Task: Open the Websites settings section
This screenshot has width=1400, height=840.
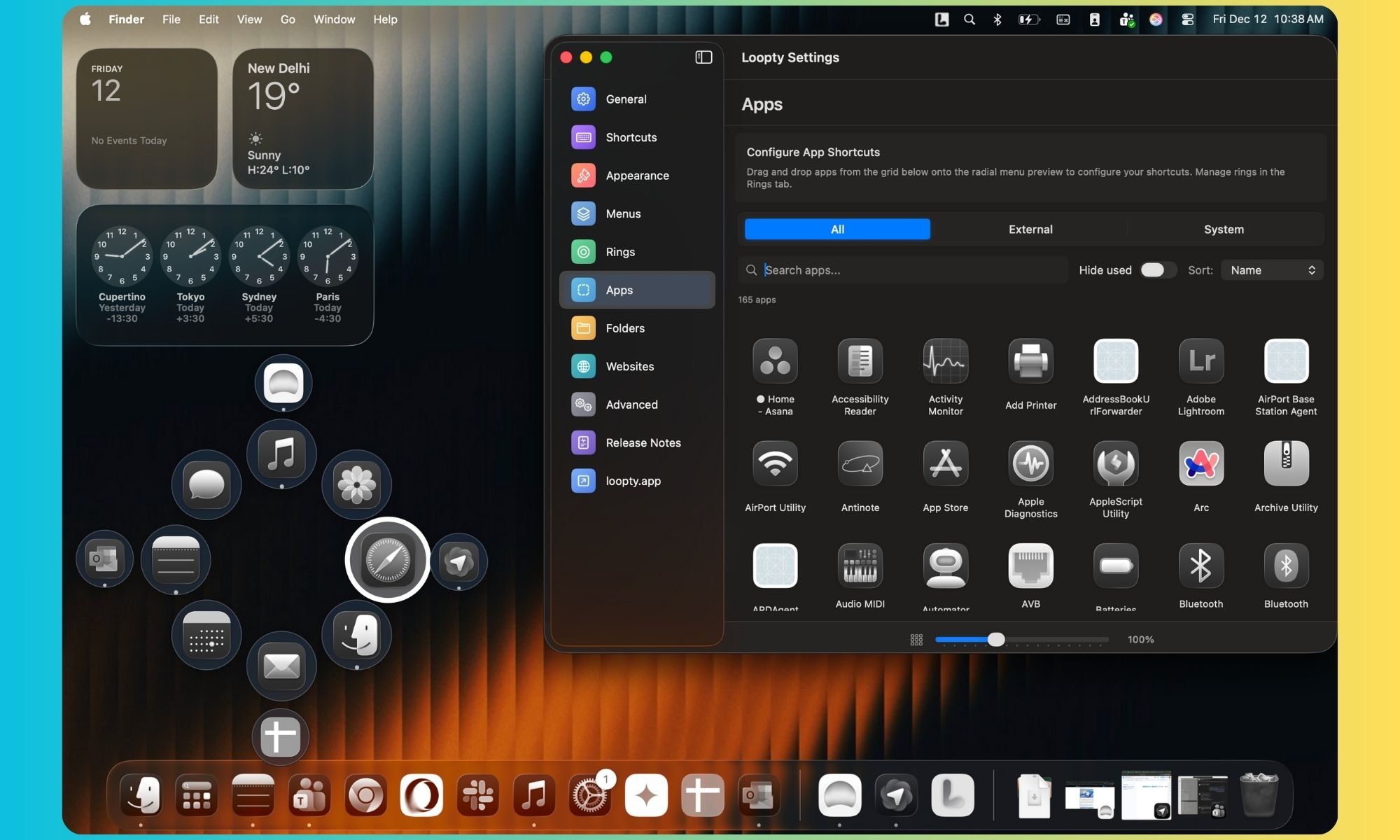Action: pyautogui.click(x=629, y=366)
